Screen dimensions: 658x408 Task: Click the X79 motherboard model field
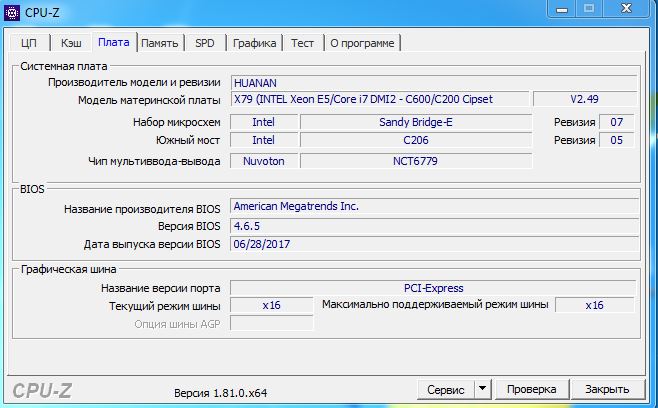379,99
